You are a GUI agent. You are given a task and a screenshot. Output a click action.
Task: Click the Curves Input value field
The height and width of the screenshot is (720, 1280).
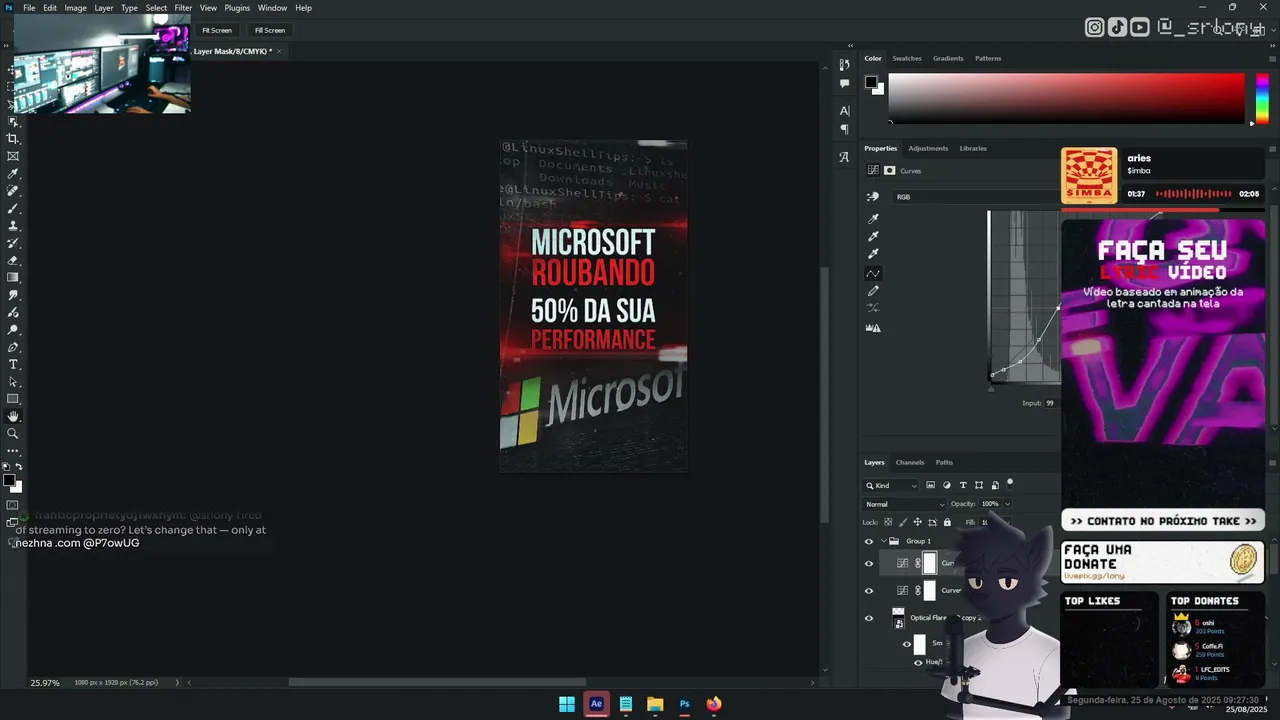coord(1050,403)
